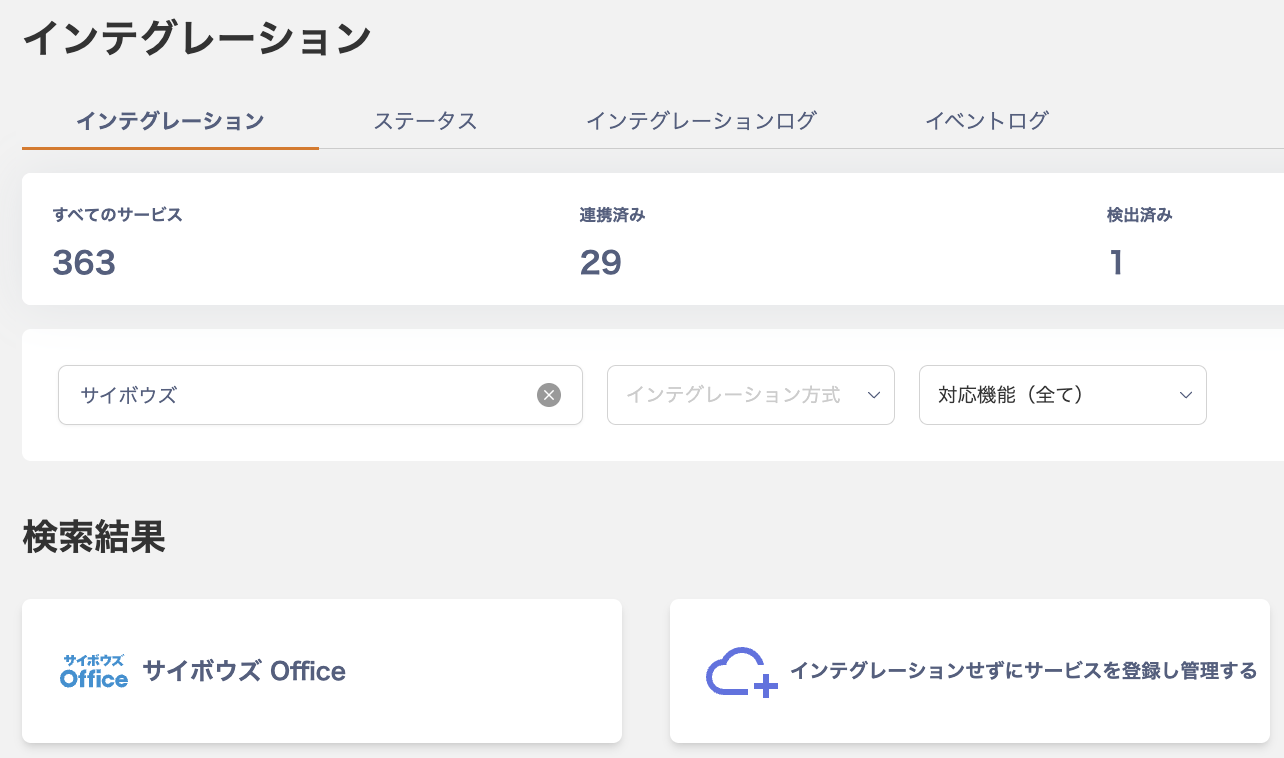Click the 検索結果 heading
The width and height of the screenshot is (1284, 758).
point(93,538)
